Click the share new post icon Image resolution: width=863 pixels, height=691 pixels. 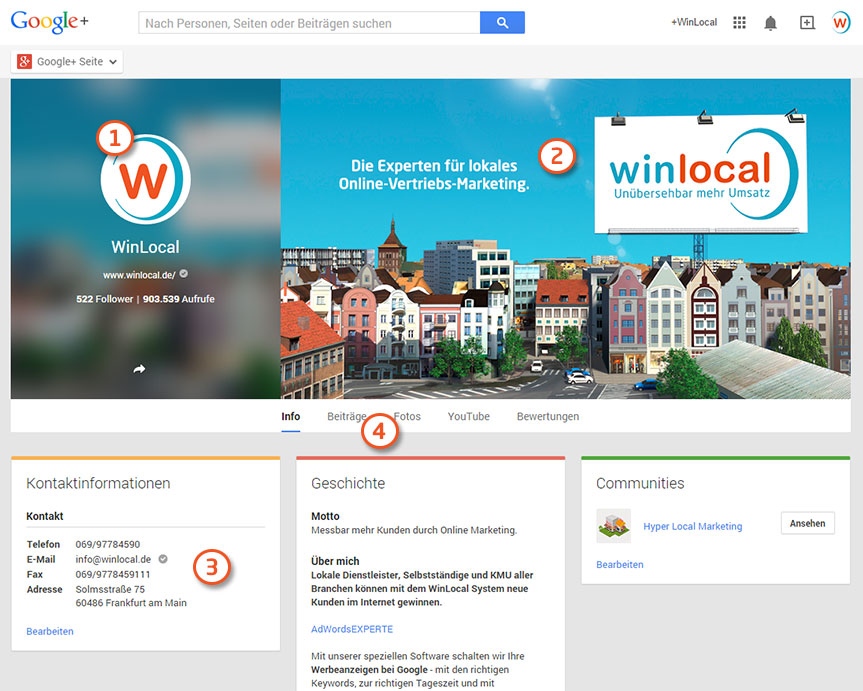coord(807,23)
